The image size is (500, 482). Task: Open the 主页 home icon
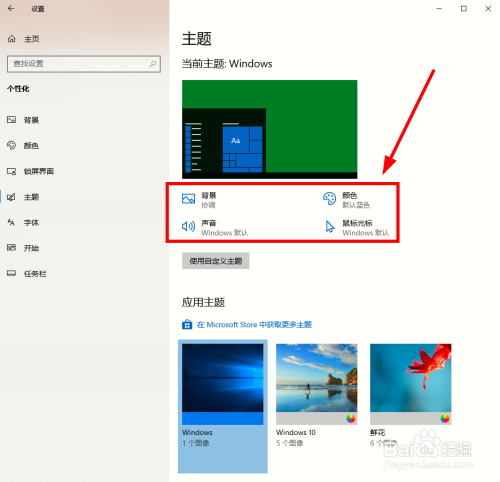point(12,39)
